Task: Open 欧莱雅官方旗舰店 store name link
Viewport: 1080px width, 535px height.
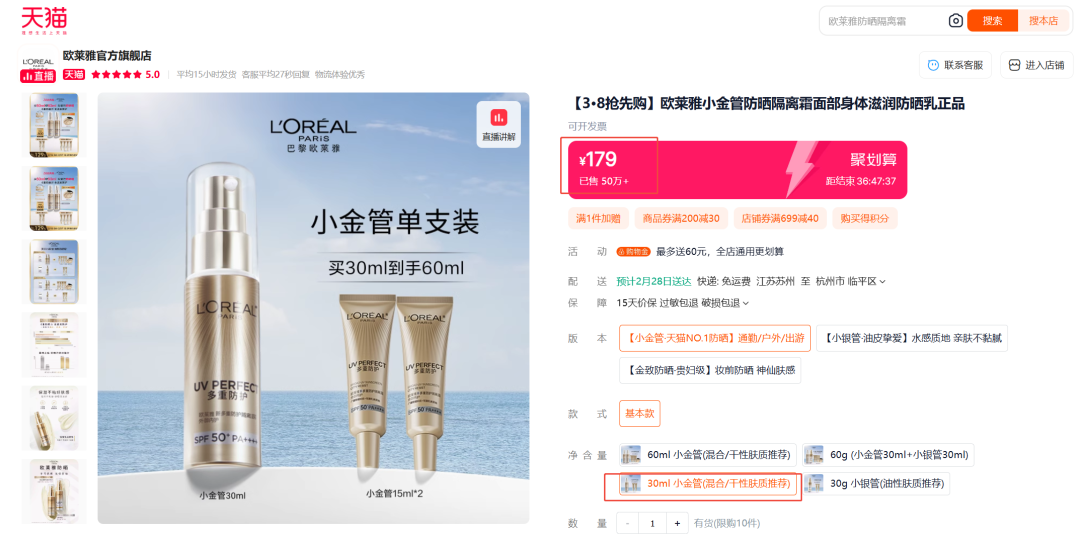Action: 107,56
